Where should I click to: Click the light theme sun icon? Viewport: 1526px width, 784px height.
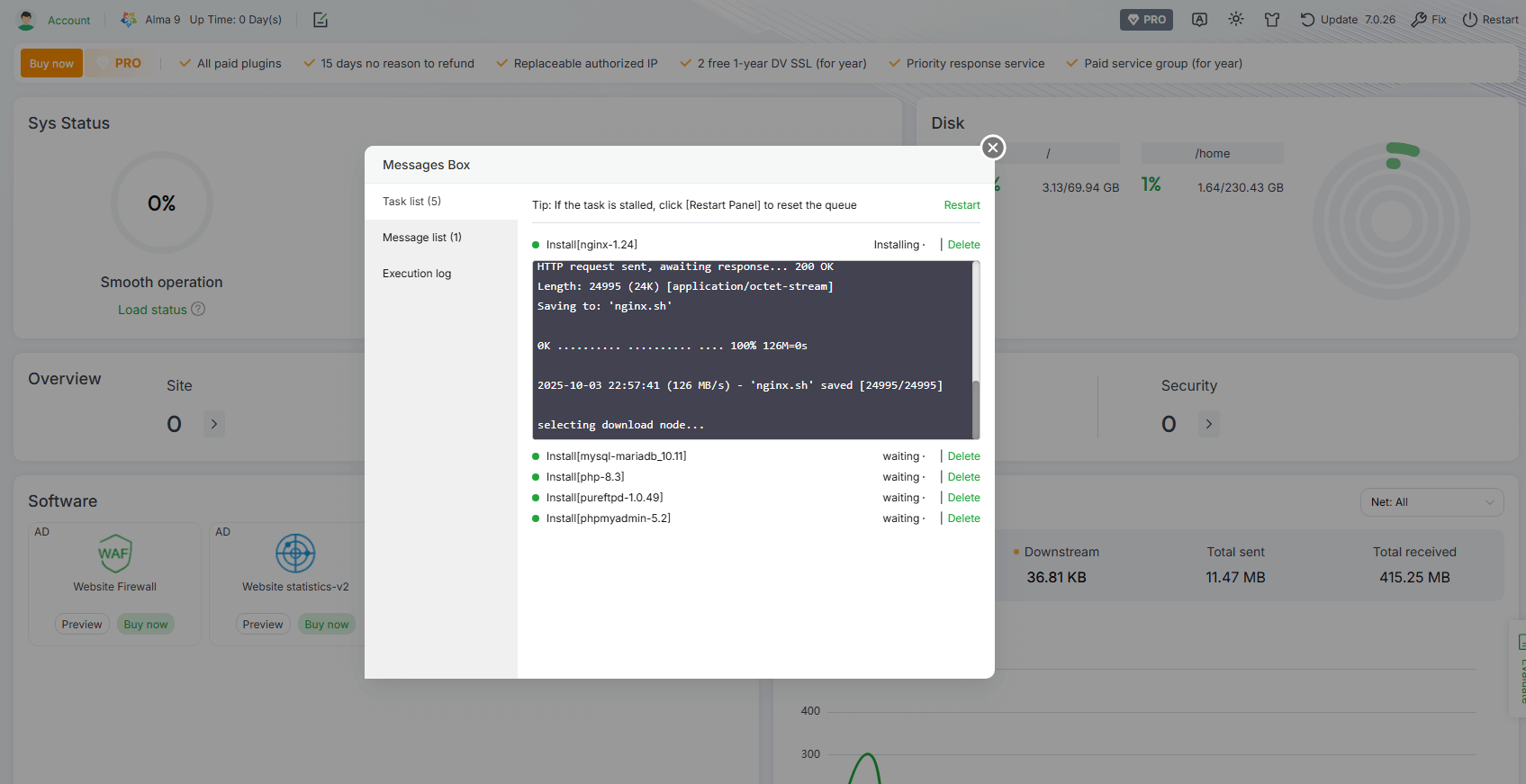(x=1236, y=19)
